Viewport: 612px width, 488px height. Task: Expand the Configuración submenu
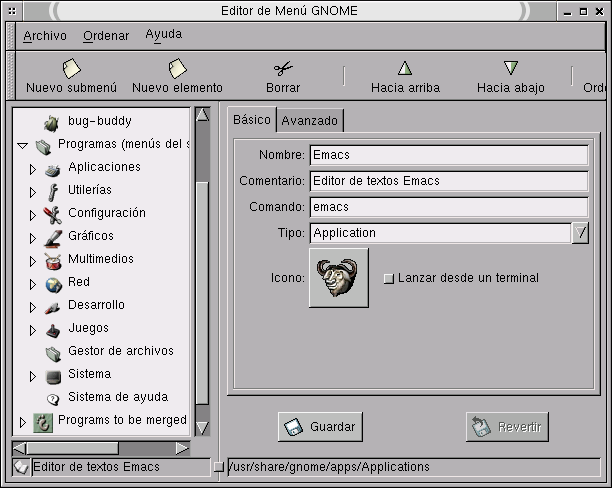pos(33,216)
